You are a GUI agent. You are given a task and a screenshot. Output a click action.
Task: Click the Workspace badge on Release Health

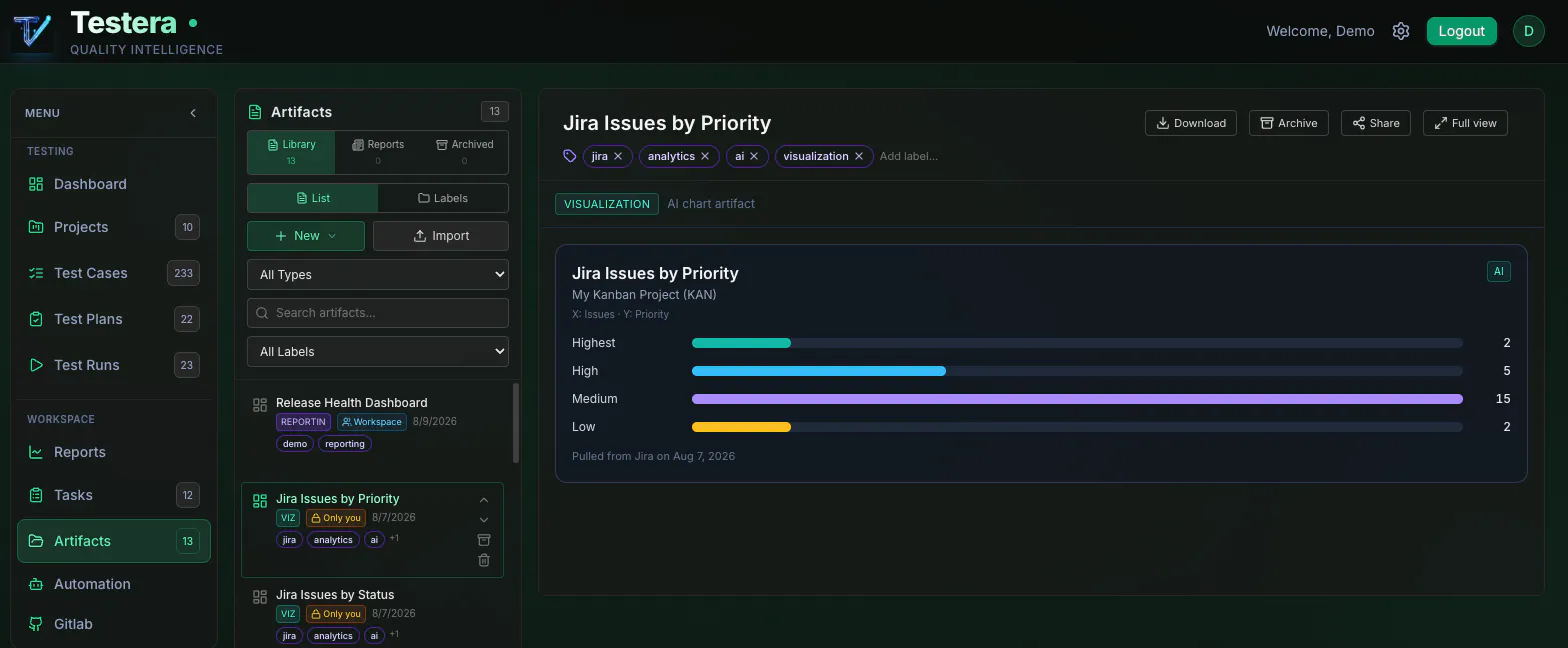pos(372,422)
